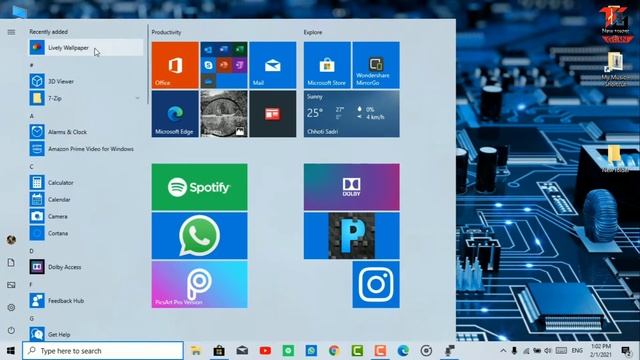
Task: Open Edge browser from the taskbar
Action: pyautogui.click(x=403, y=351)
